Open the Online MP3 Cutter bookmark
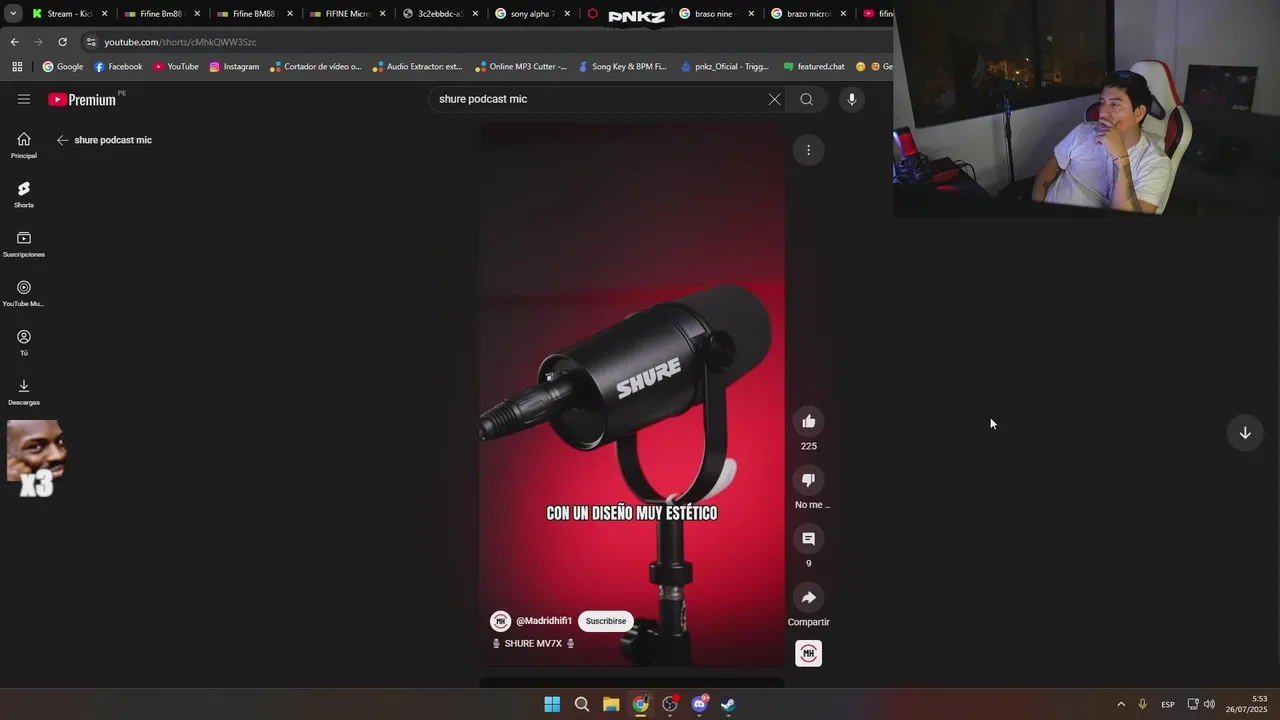The width and height of the screenshot is (1280, 720). click(x=521, y=67)
